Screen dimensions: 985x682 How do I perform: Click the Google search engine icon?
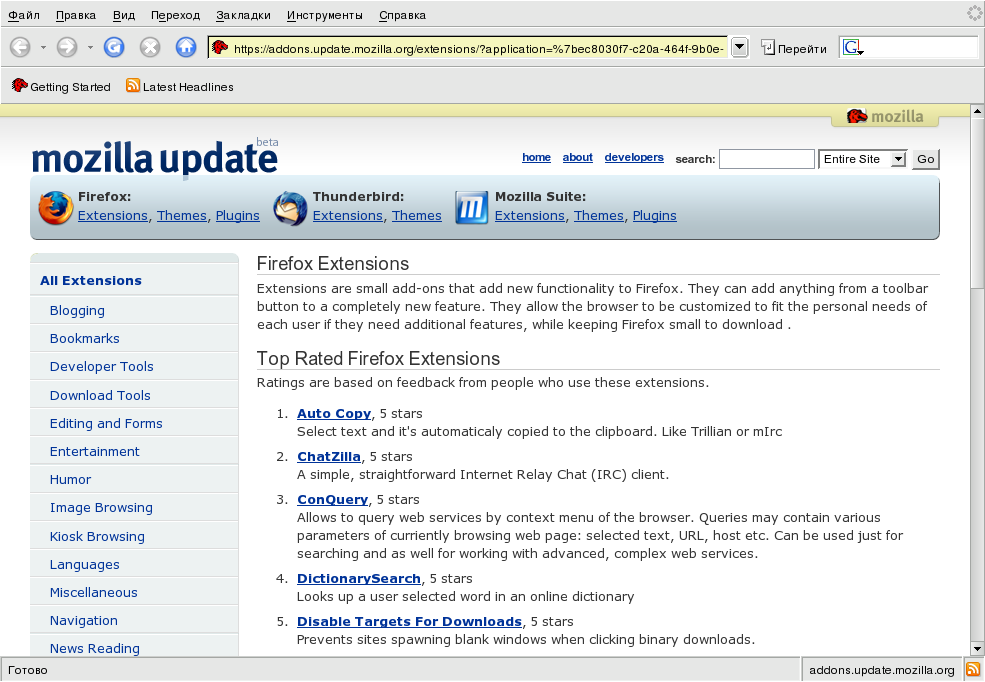pyautogui.click(x=852, y=48)
